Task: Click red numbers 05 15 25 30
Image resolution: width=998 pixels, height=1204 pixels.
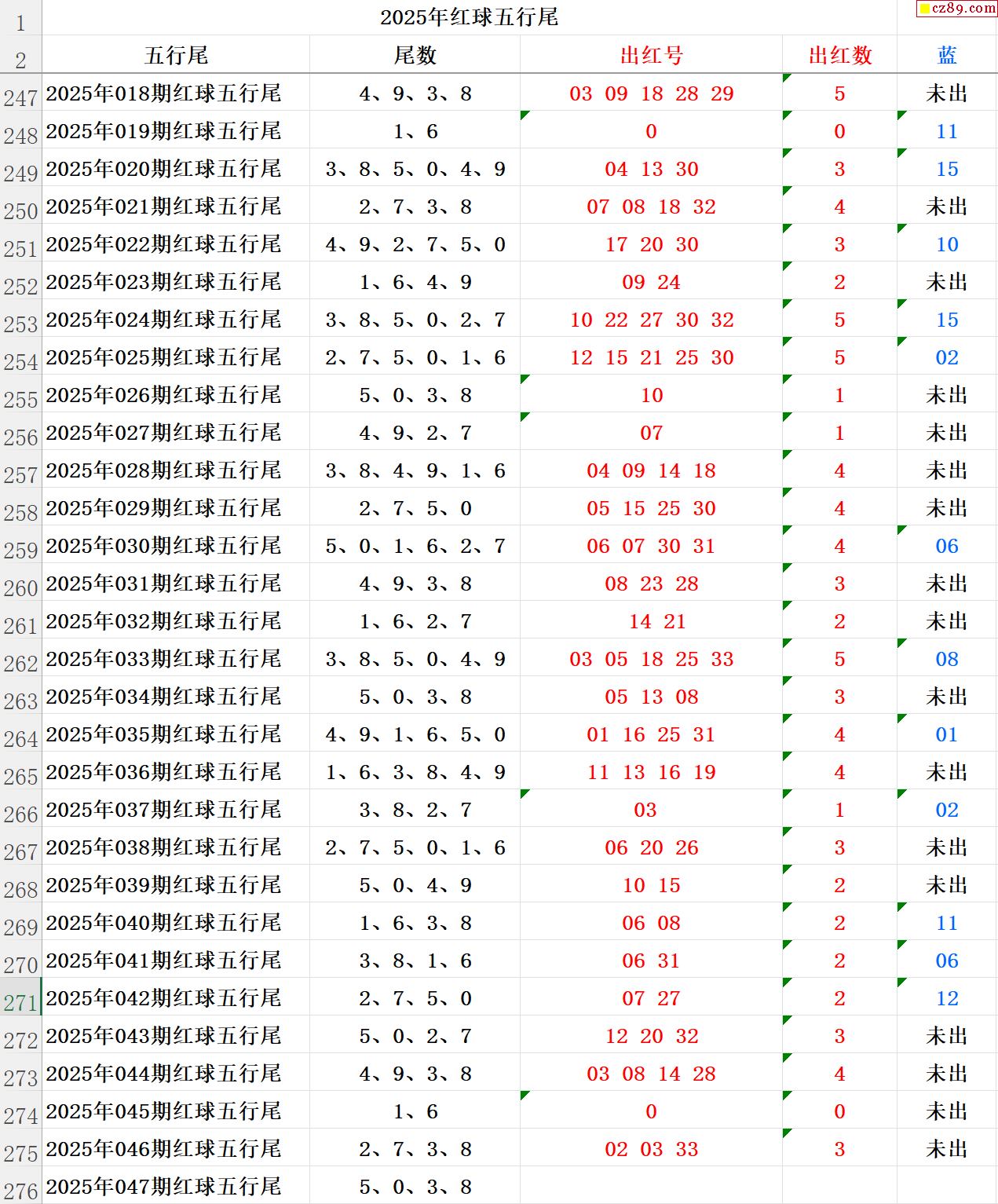Action: pos(651,508)
